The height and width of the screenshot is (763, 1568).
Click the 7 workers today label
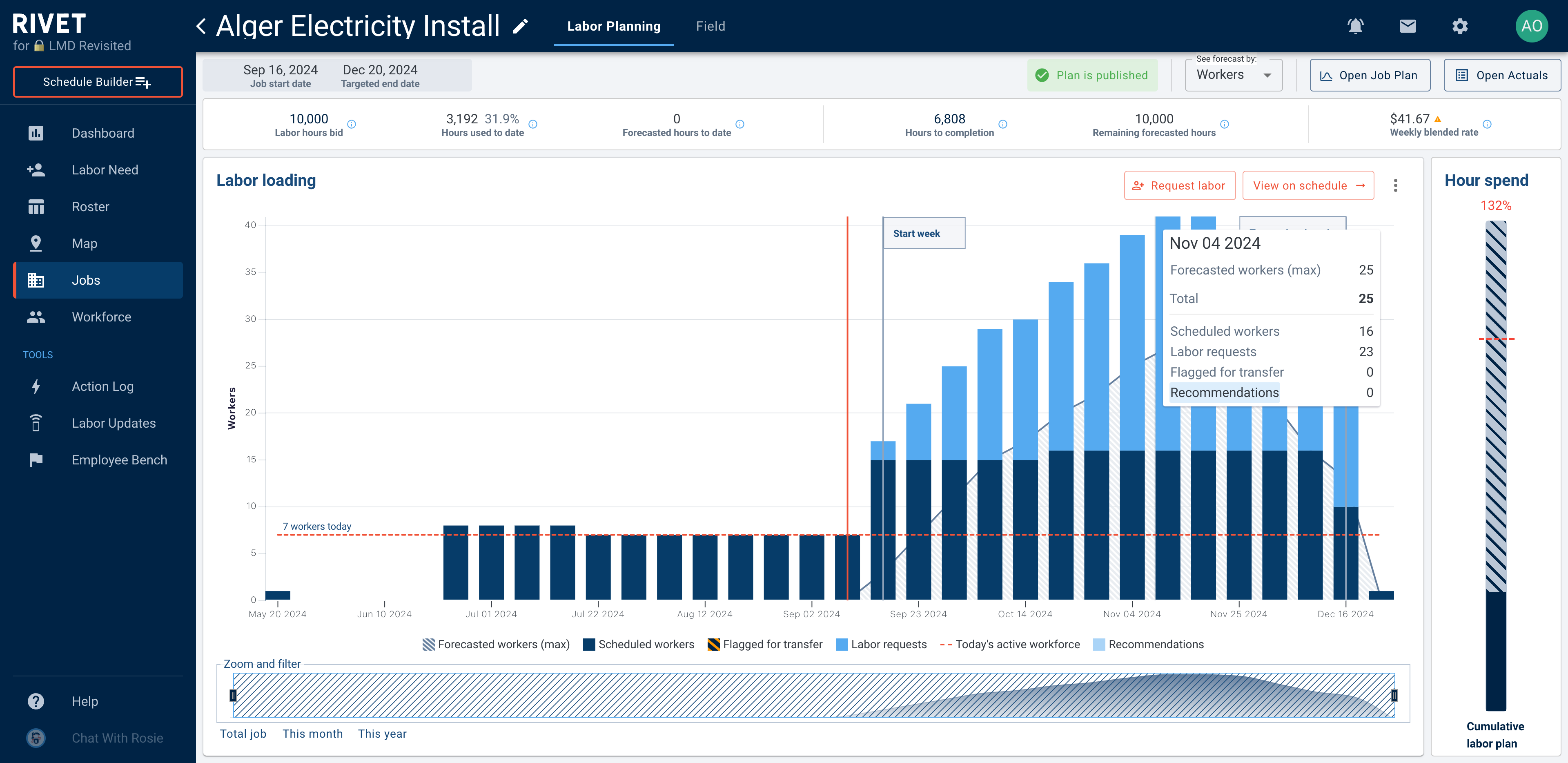point(316,526)
